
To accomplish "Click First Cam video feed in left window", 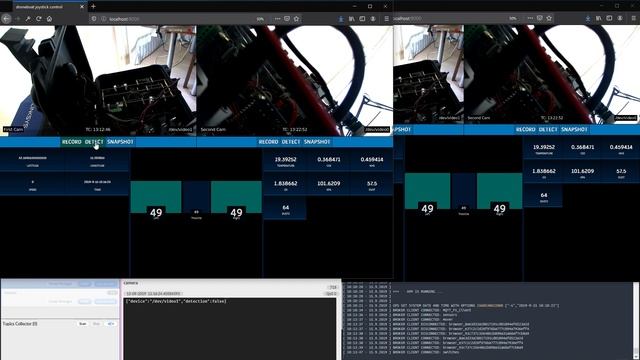I will coord(98,80).
